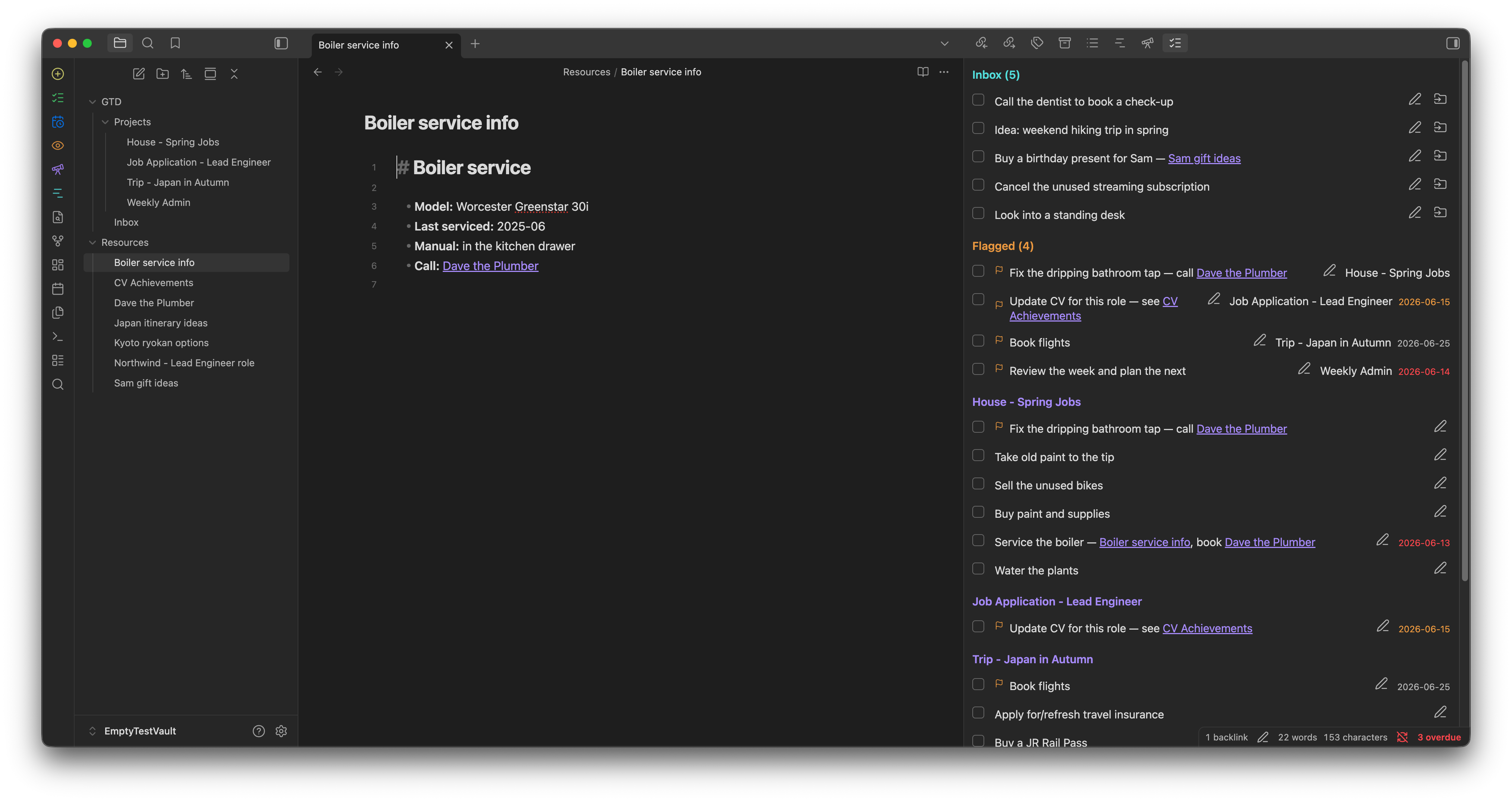Check off 'Idea: weekend hiking trip in spring'
This screenshot has width=1512, height=802.
coord(978,128)
